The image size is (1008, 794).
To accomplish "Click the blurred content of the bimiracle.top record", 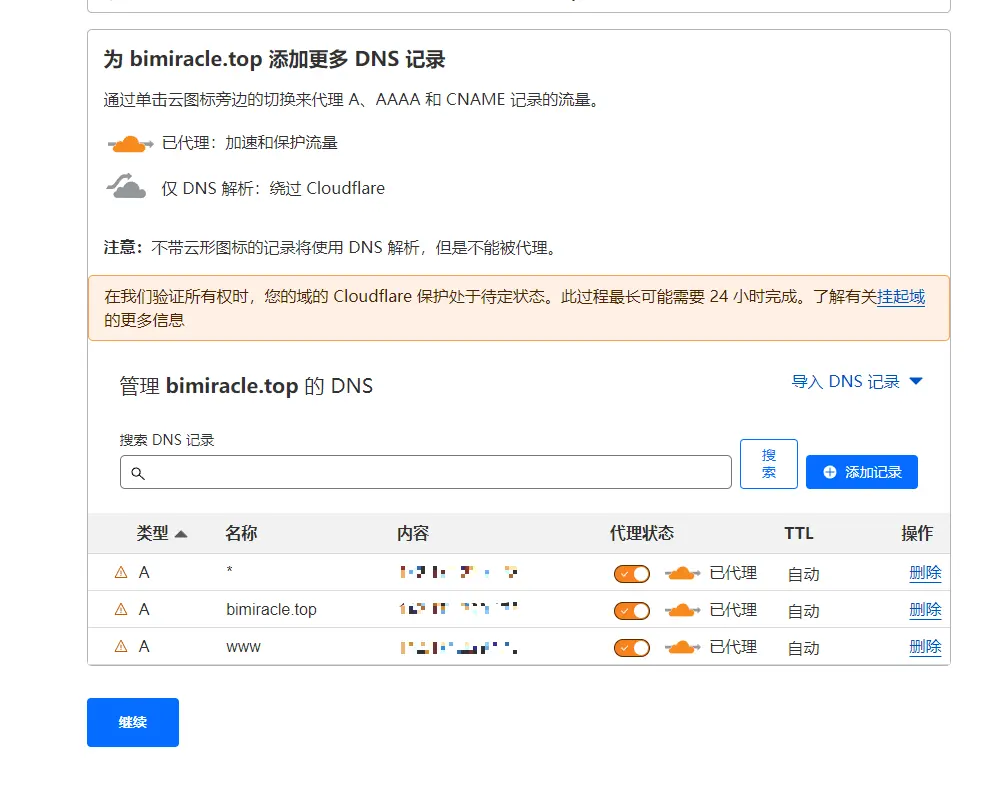I will 458,608.
